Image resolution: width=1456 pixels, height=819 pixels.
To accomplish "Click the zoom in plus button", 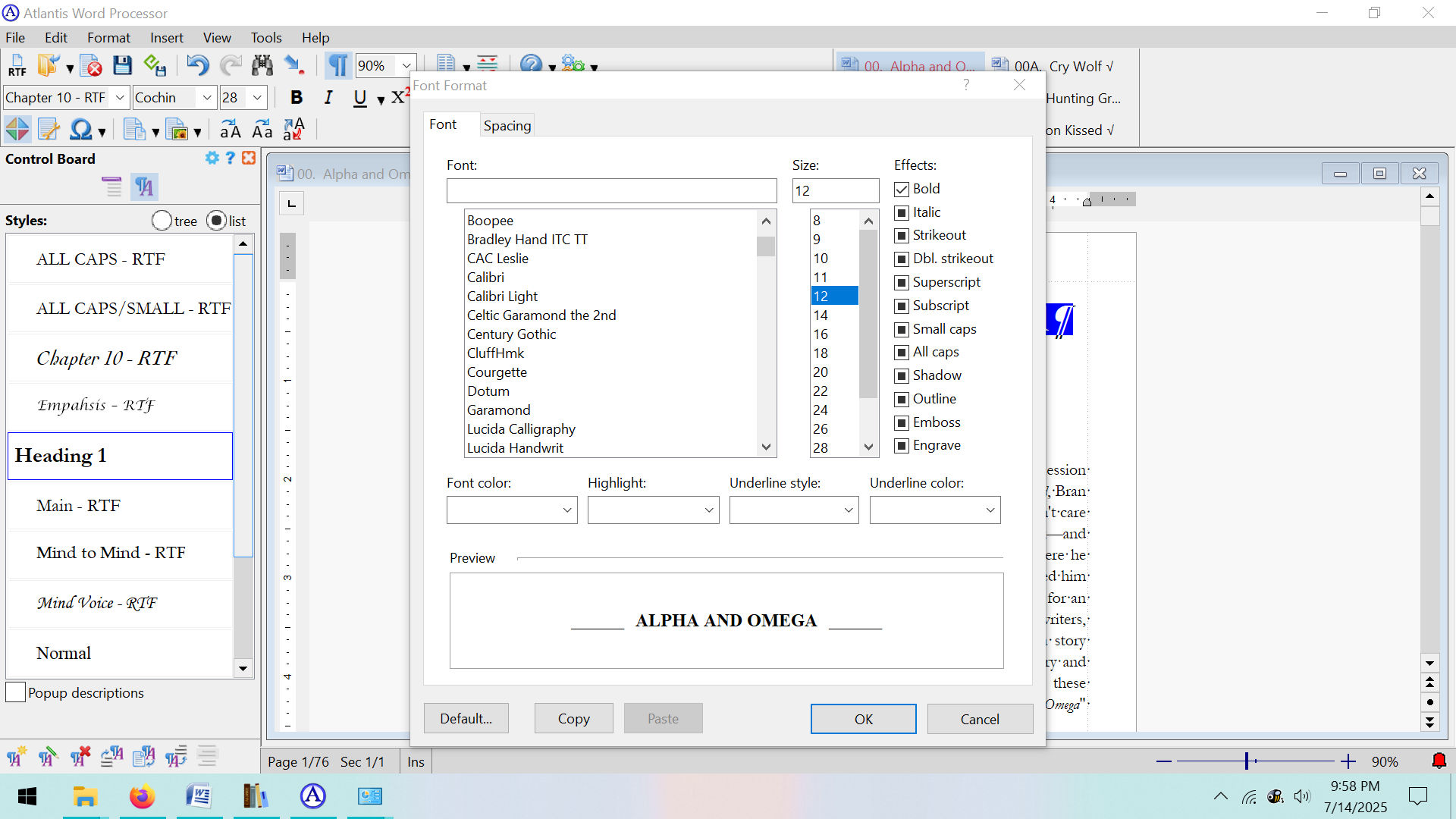I will pos(1348,761).
